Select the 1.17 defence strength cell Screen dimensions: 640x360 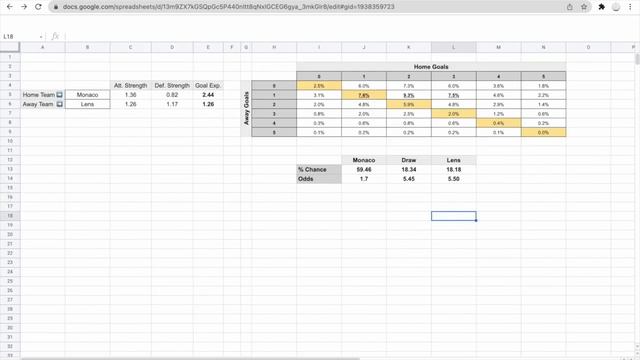172,104
